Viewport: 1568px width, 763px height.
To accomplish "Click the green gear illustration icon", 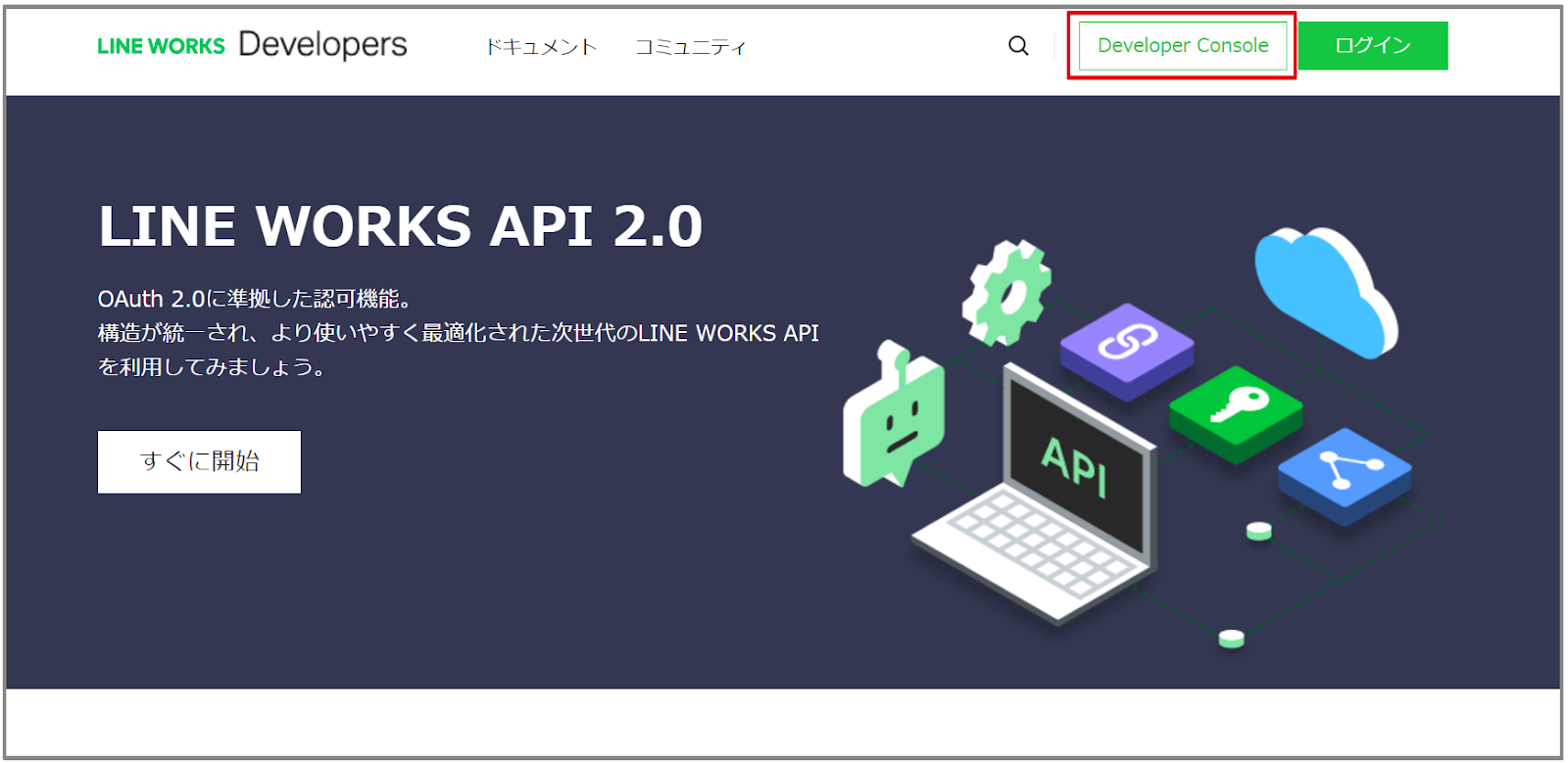I will [x=1006, y=292].
